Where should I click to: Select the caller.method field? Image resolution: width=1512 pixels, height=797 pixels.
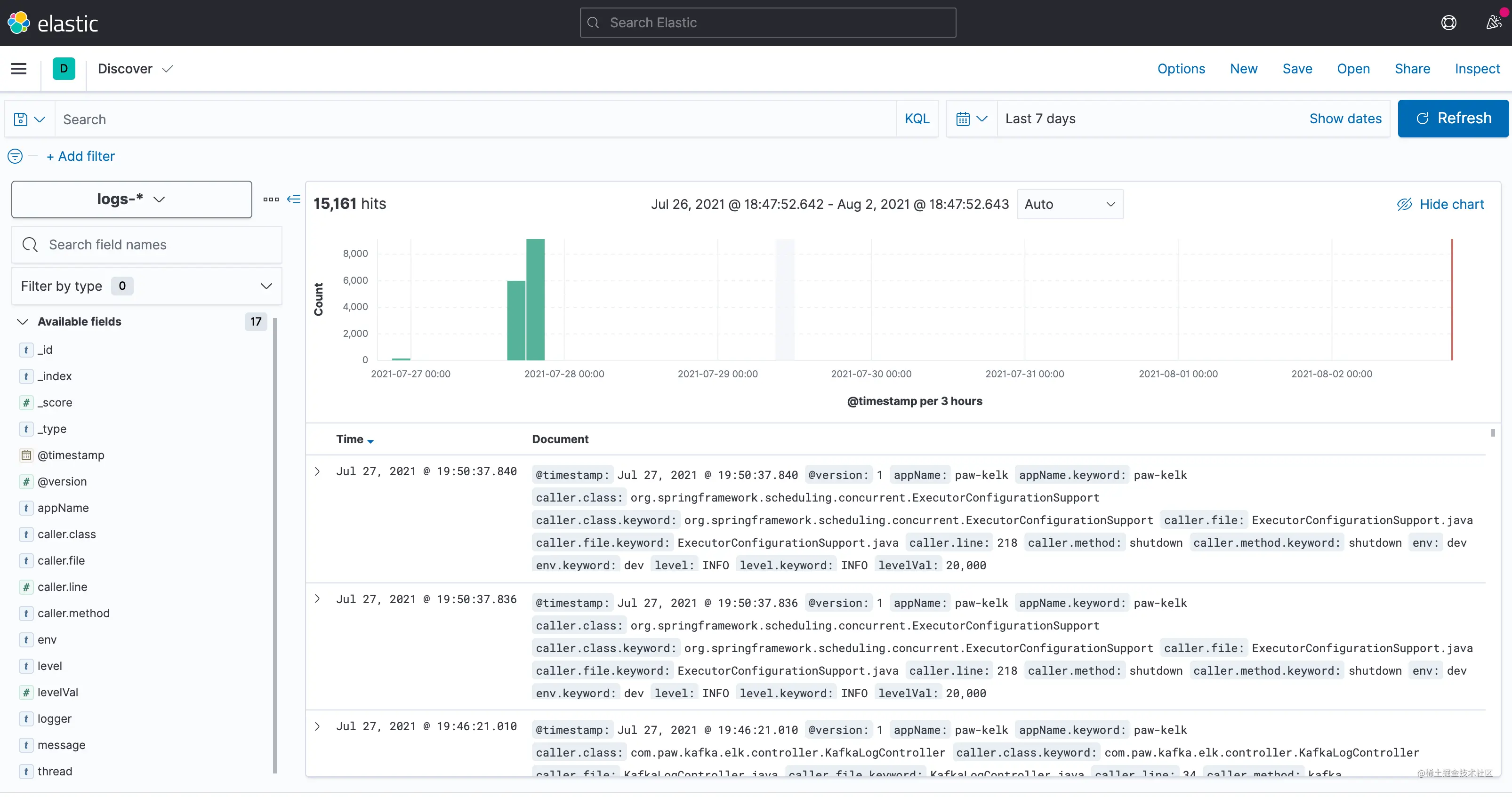pos(73,614)
